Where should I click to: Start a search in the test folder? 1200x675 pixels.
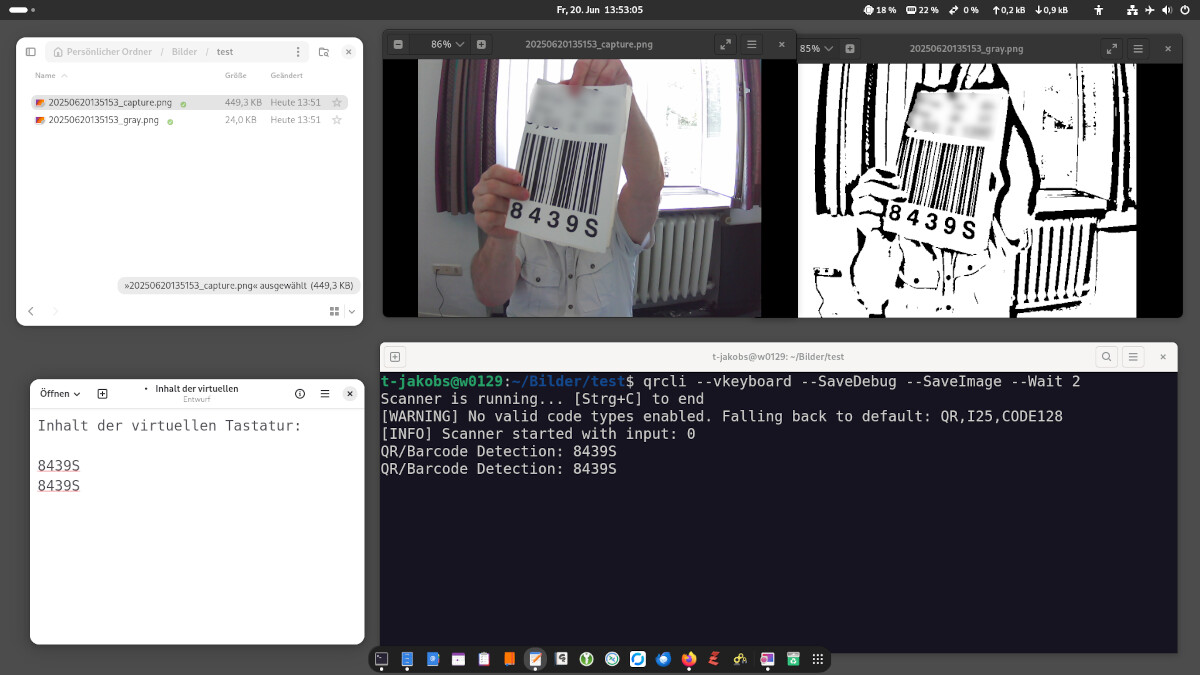coord(324,52)
